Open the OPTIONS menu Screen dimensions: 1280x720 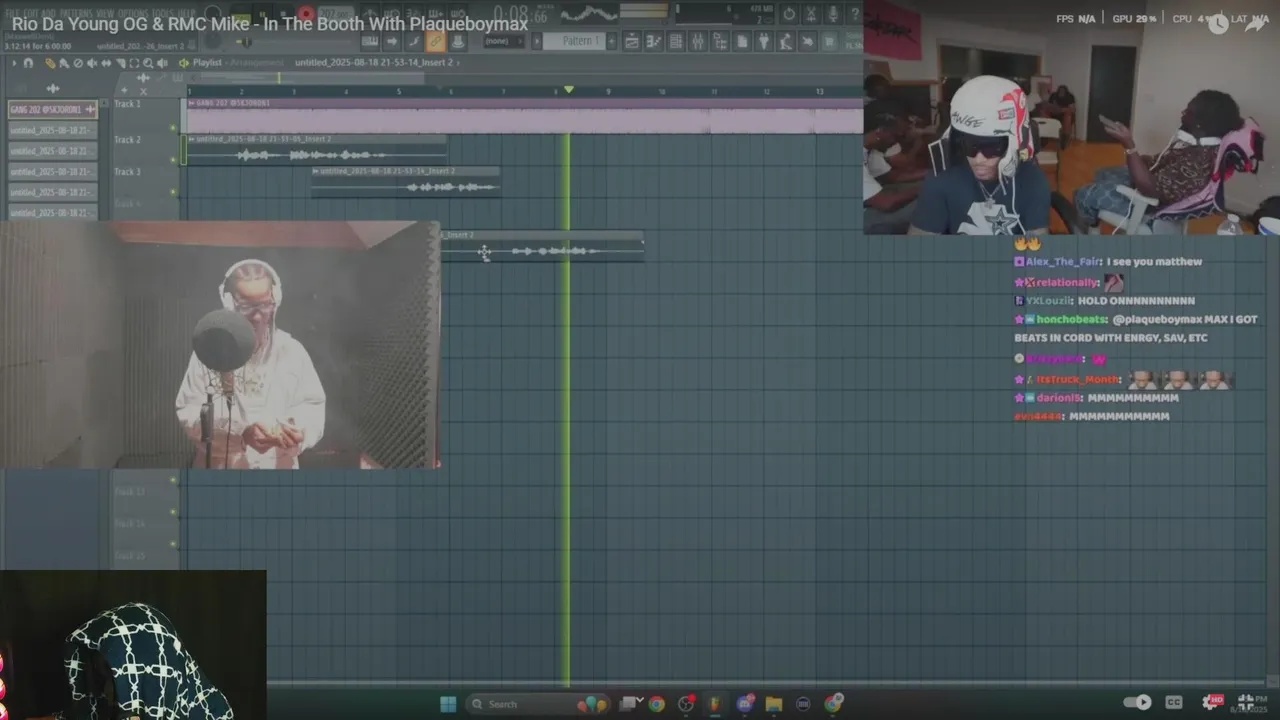133,13
